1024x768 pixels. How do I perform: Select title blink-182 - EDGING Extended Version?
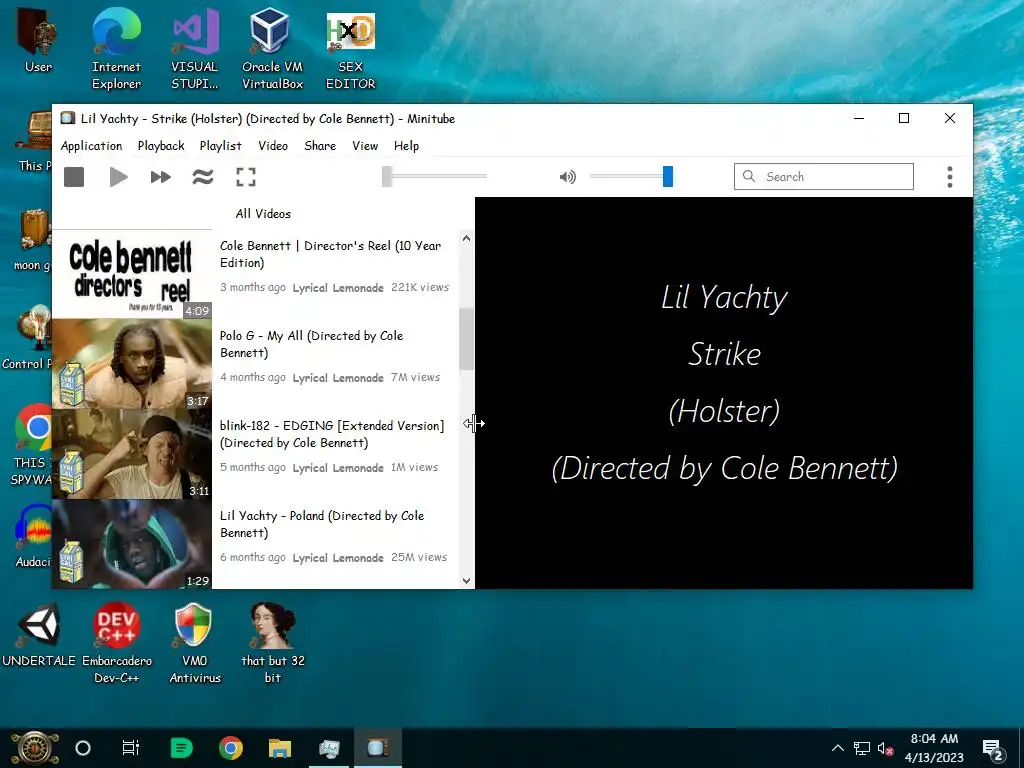tap(332, 434)
